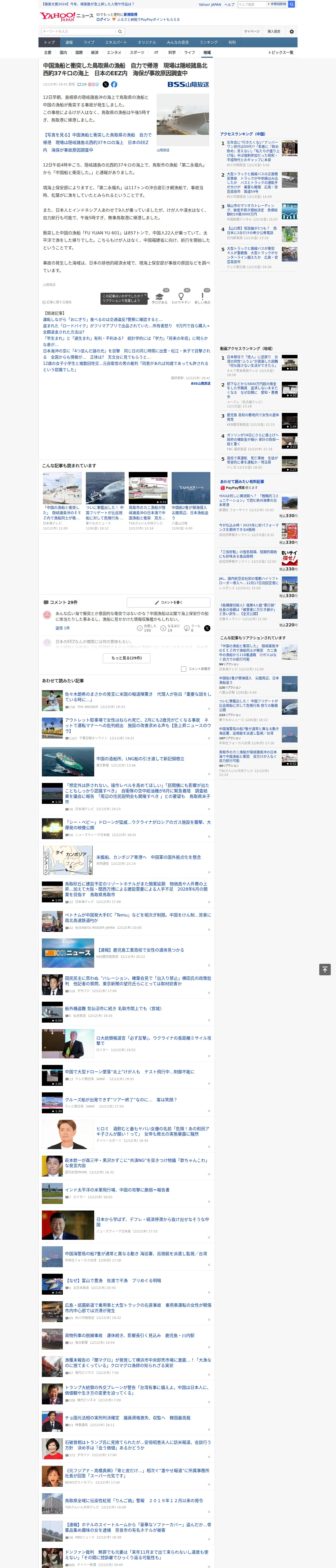Click the BSS山陰放送 broadcaster logo
Screen dimensions: 336x1568
pos(188,85)
